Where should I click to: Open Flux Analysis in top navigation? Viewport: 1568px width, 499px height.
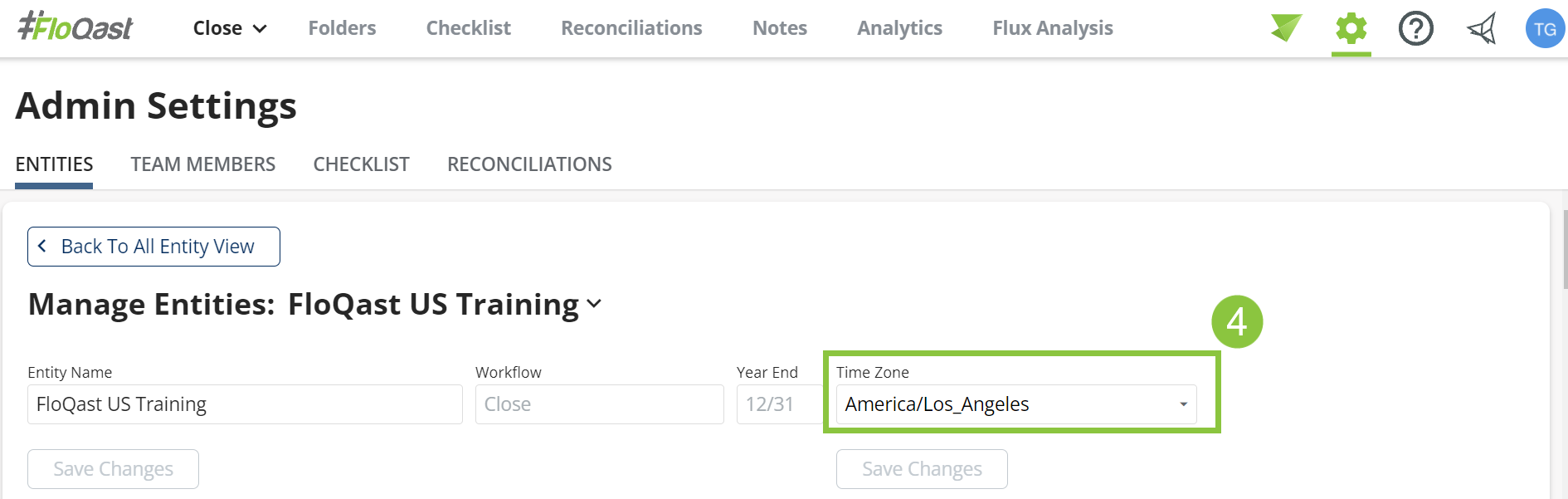click(x=1053, y=28)
